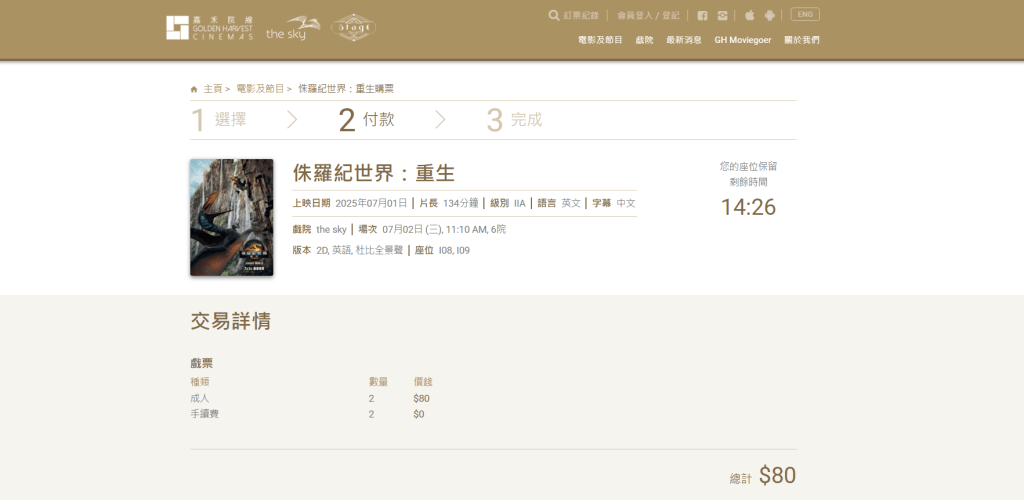Click the subtitle value 中文
1024x504 pixels.
tap(626, 203)
